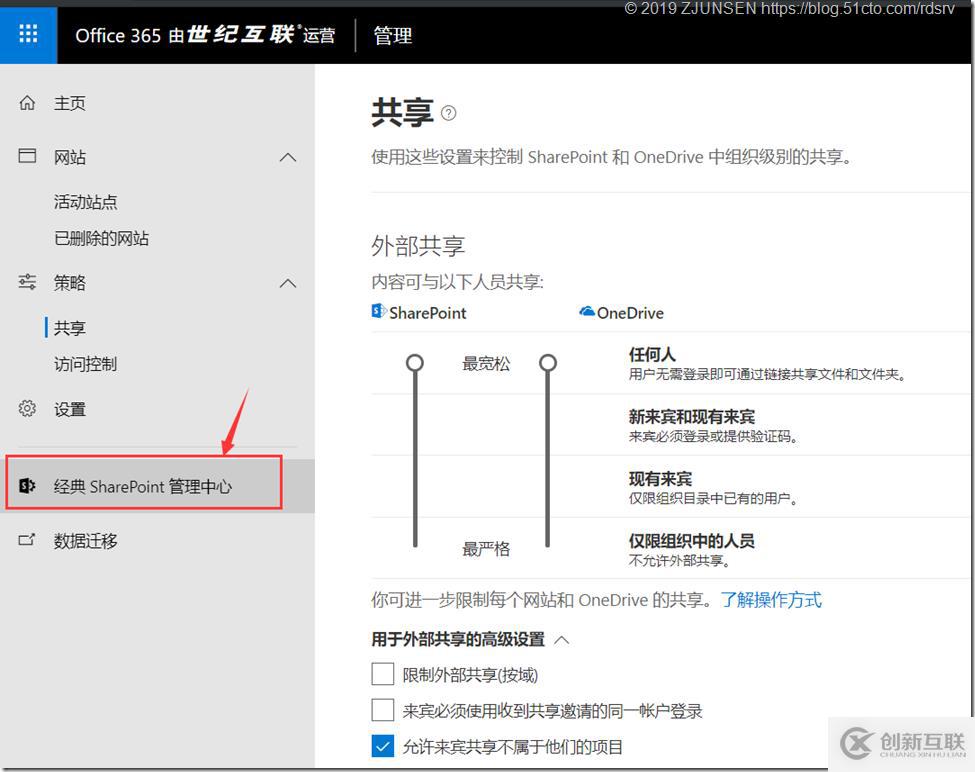Click Office 365 header title
This screenshot has height=772, width=975.
205,35
